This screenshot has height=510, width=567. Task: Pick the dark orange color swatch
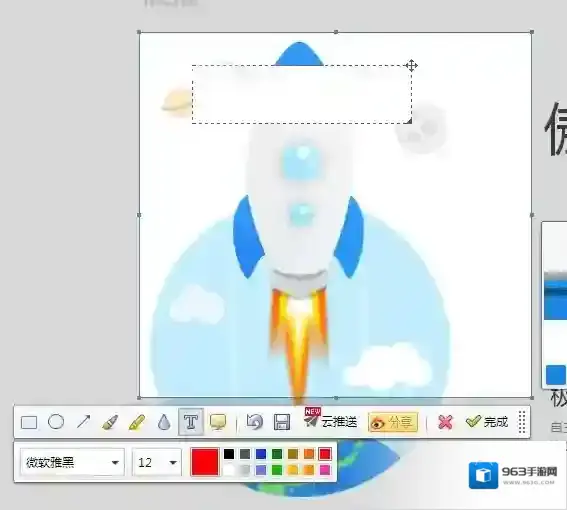309,454
